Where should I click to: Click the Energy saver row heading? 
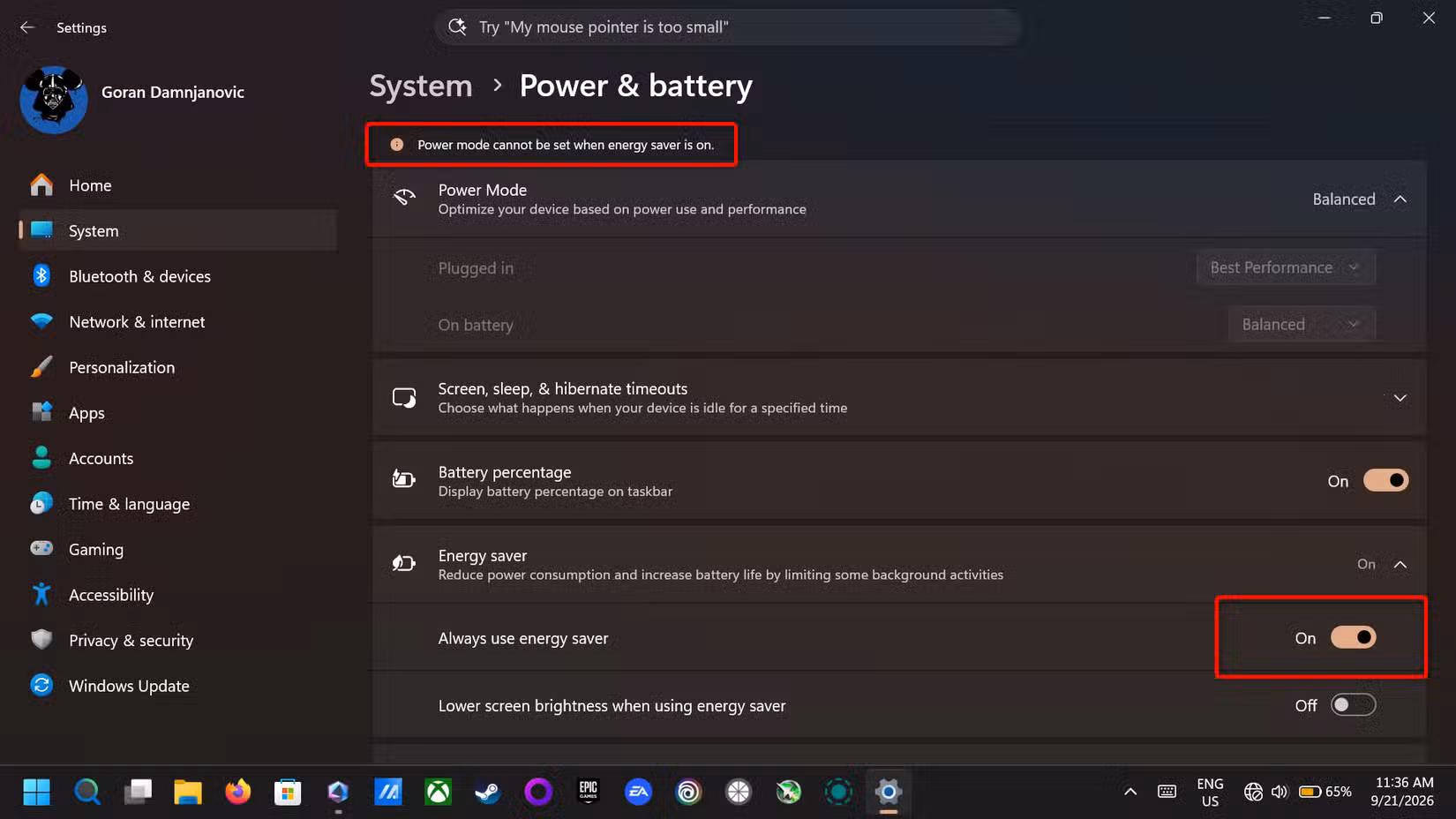tap(482, 556)
